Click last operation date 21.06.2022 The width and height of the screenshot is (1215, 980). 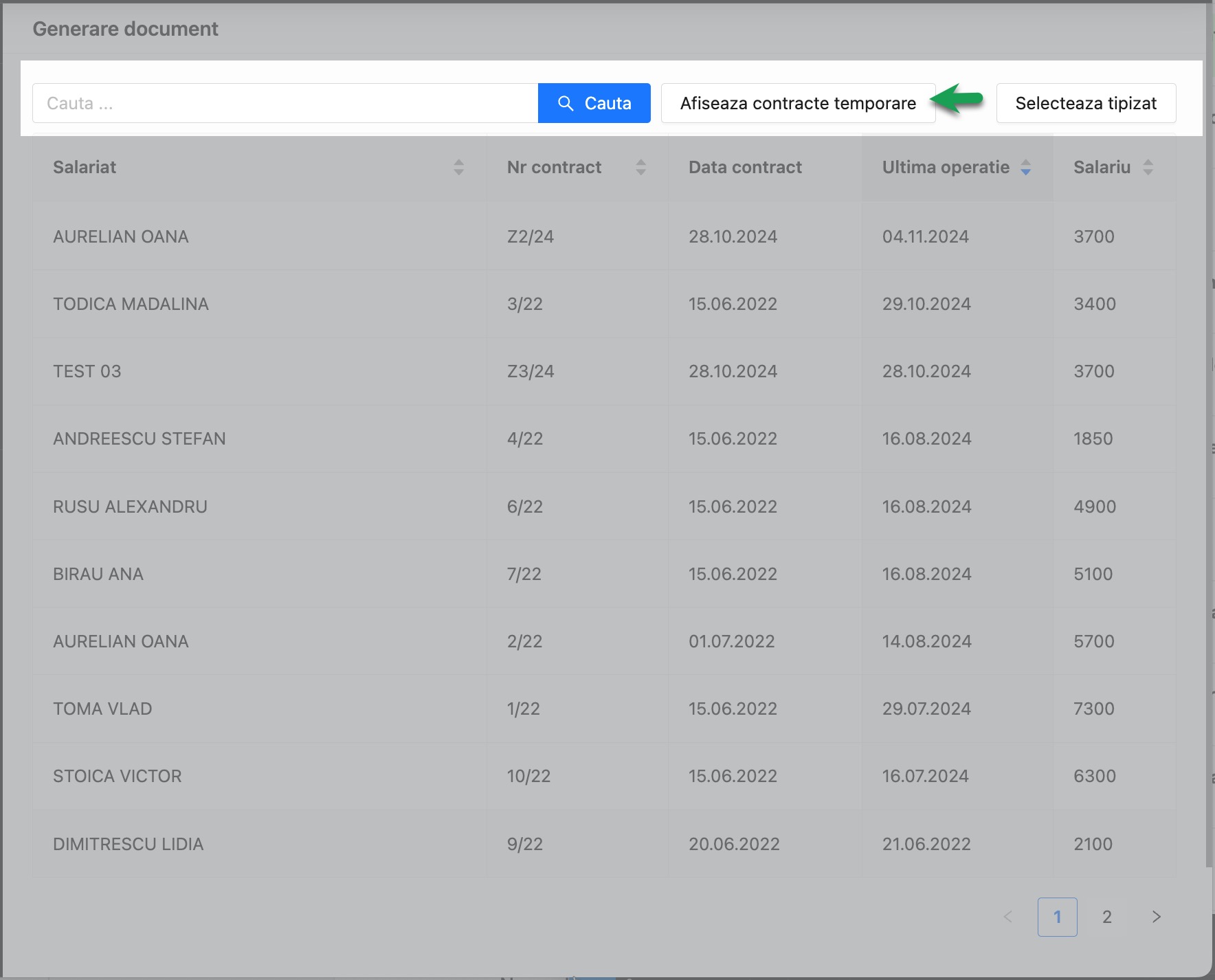tap(926, 844)
